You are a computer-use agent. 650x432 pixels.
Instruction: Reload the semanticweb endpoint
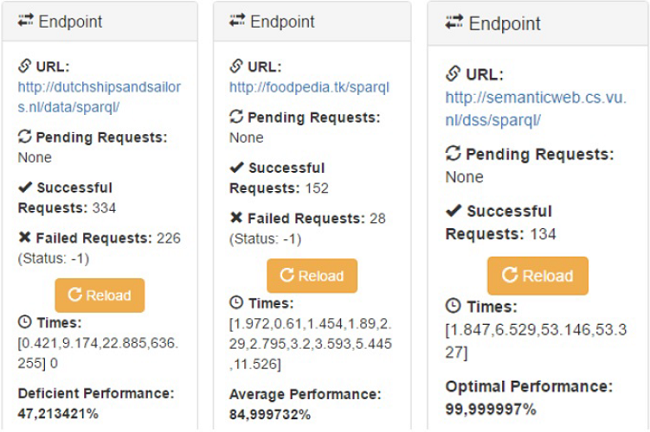pyautogui.click(x=537, y=275)
